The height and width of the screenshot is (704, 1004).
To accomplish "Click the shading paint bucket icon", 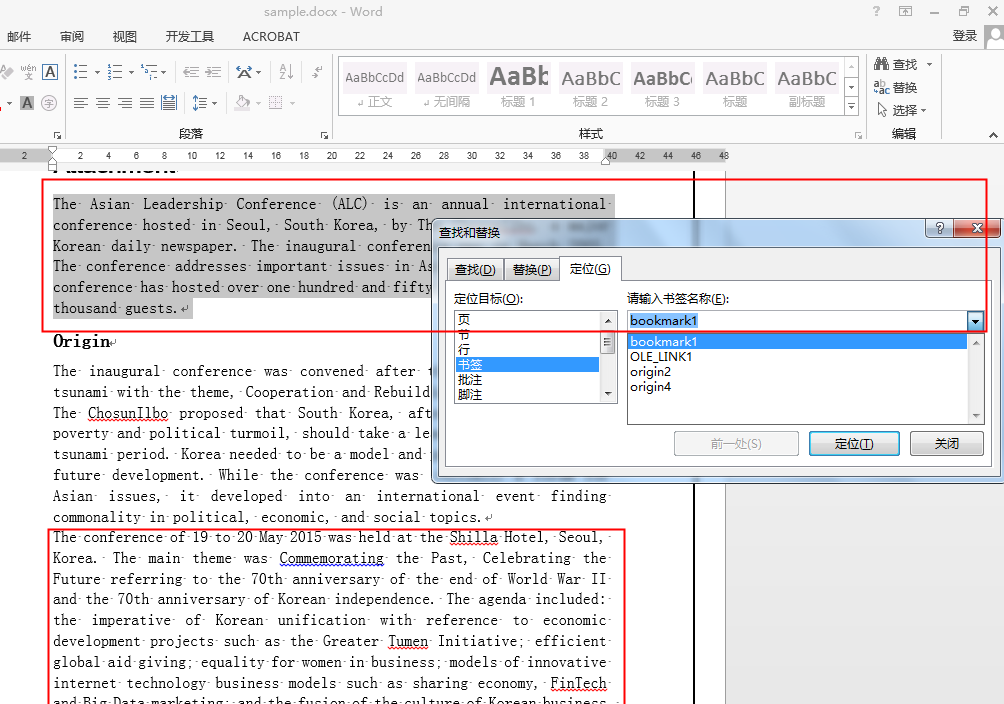I will [242, 102].
